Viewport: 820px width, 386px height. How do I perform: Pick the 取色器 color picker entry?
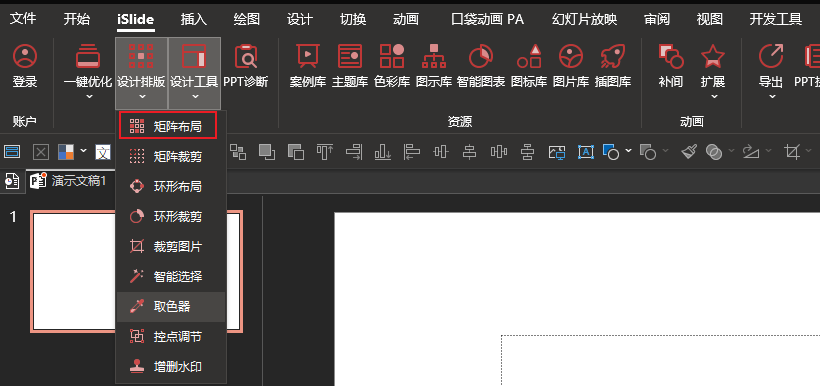click(170, 306)
